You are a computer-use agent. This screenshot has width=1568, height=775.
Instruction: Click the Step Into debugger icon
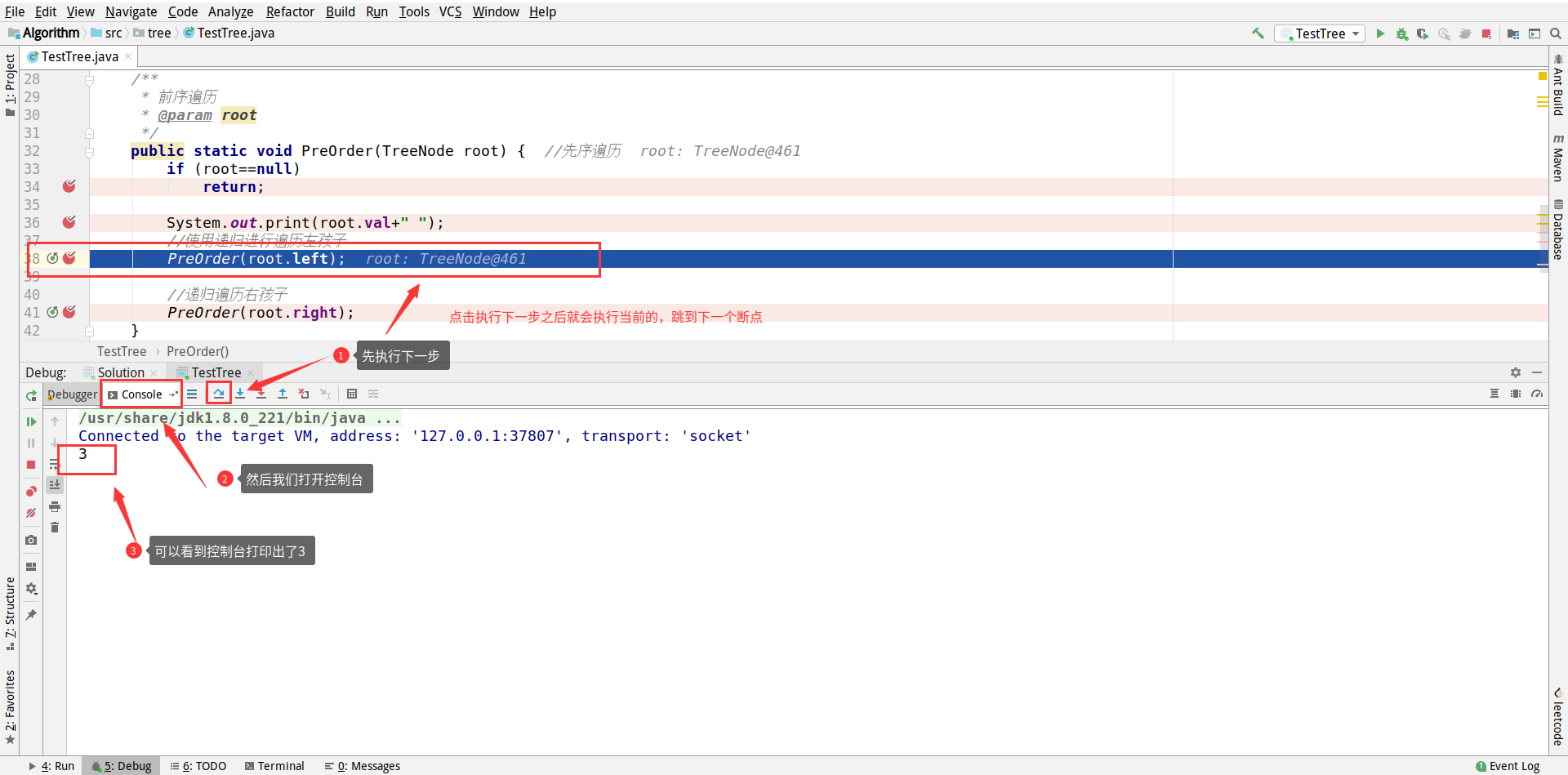click(x=240, y=394)
